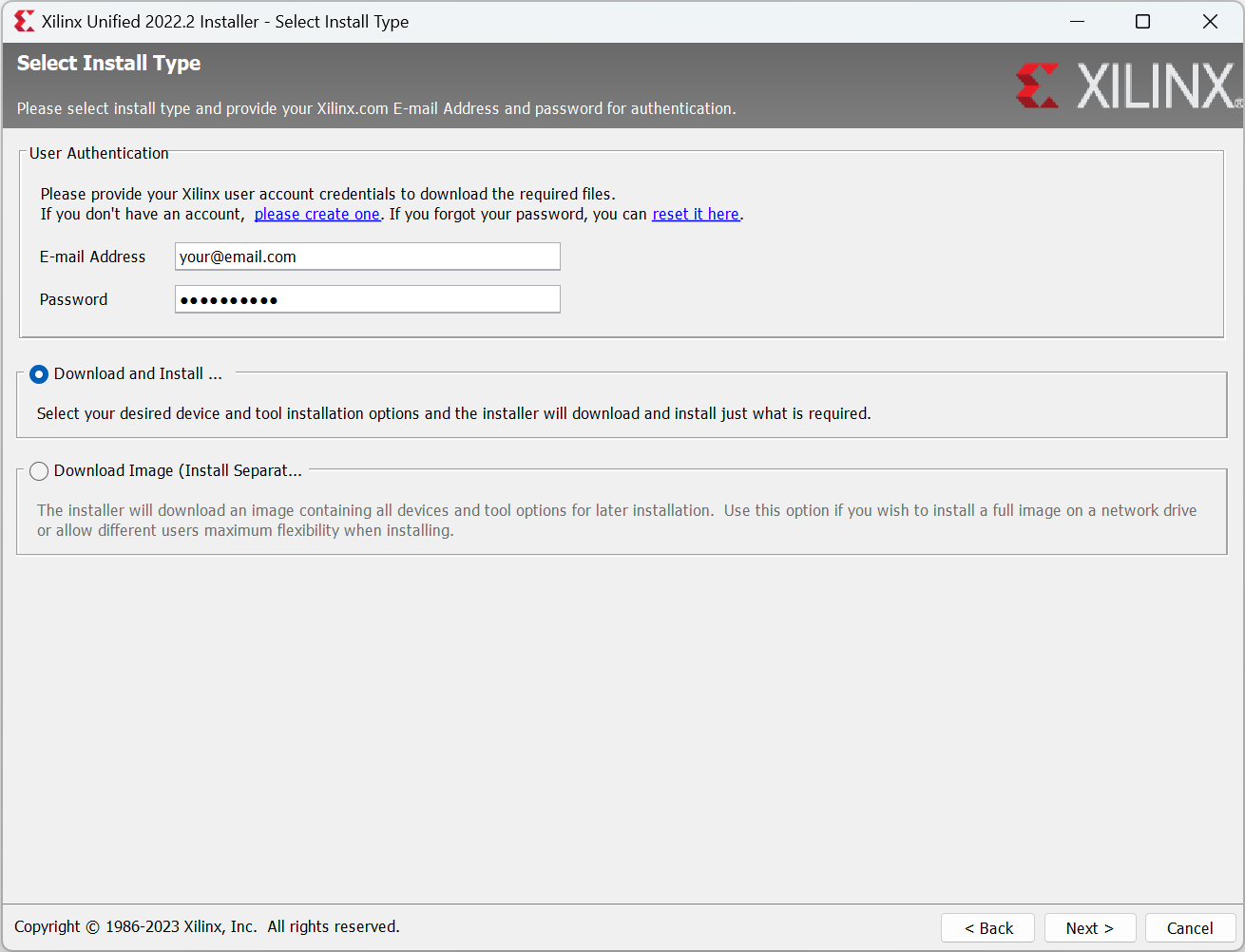
Task: Choose the "Download Image" radio option
Action: (x=39, y=471)
